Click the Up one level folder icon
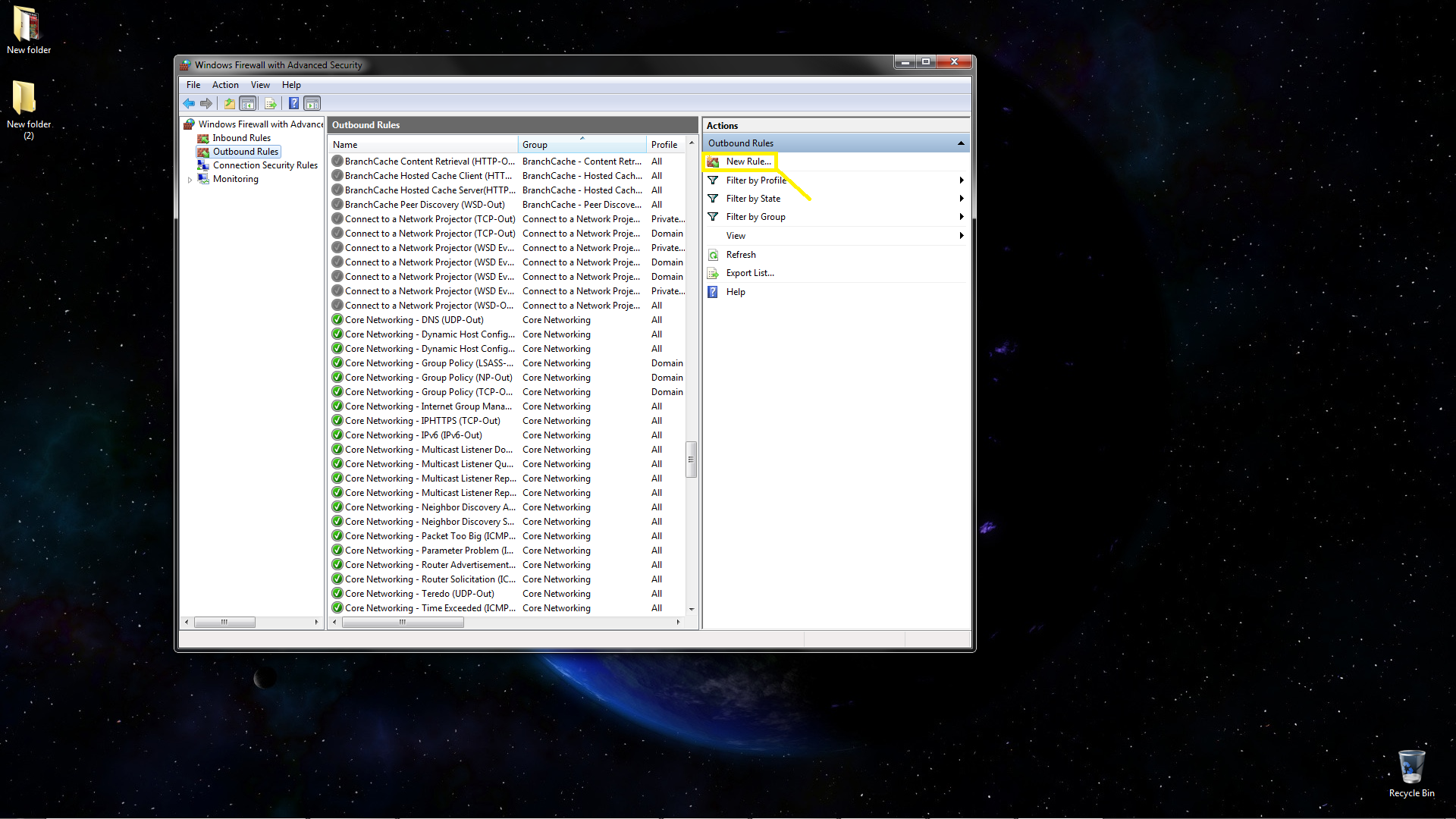1456x819 pixels. coord(229,104)
